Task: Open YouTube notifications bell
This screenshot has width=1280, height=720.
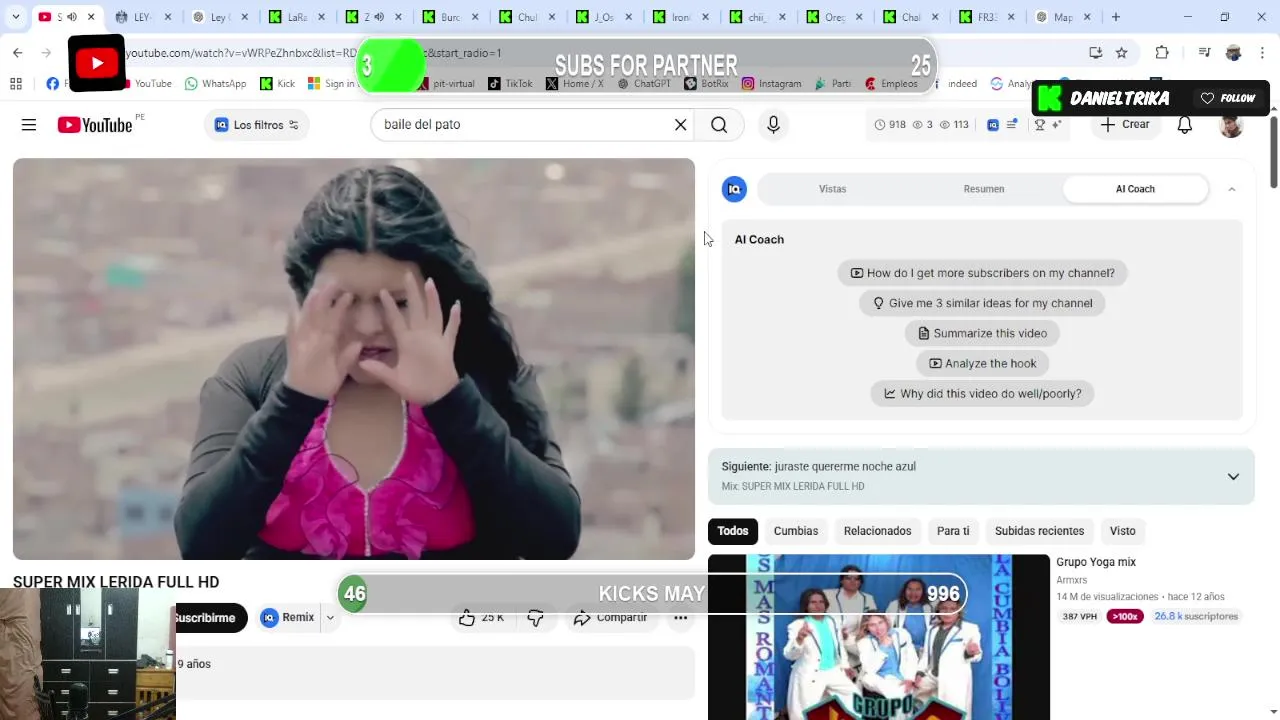Action: 1185,125
